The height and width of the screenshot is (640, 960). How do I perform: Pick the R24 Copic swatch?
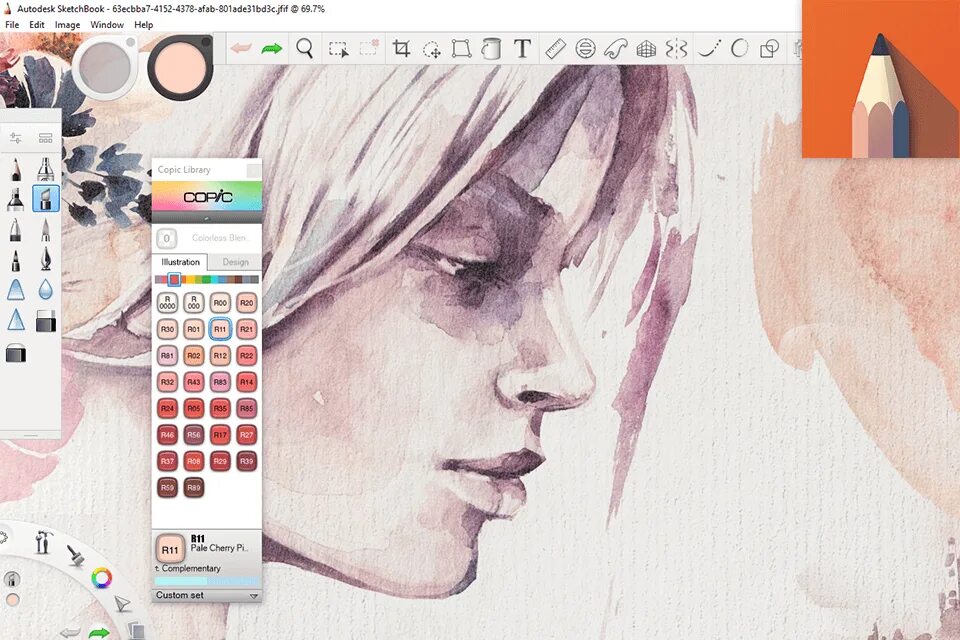167,408
